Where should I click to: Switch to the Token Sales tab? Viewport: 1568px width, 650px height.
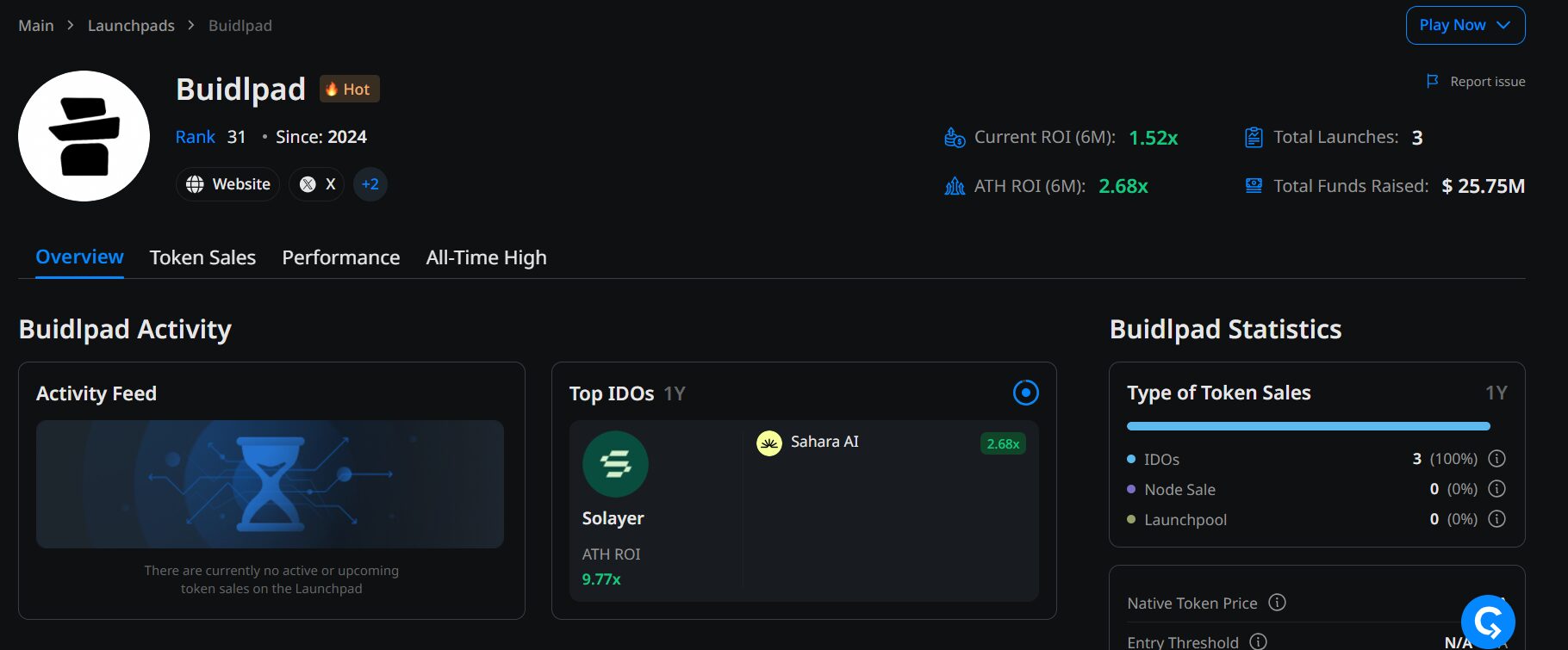(202, 257)
